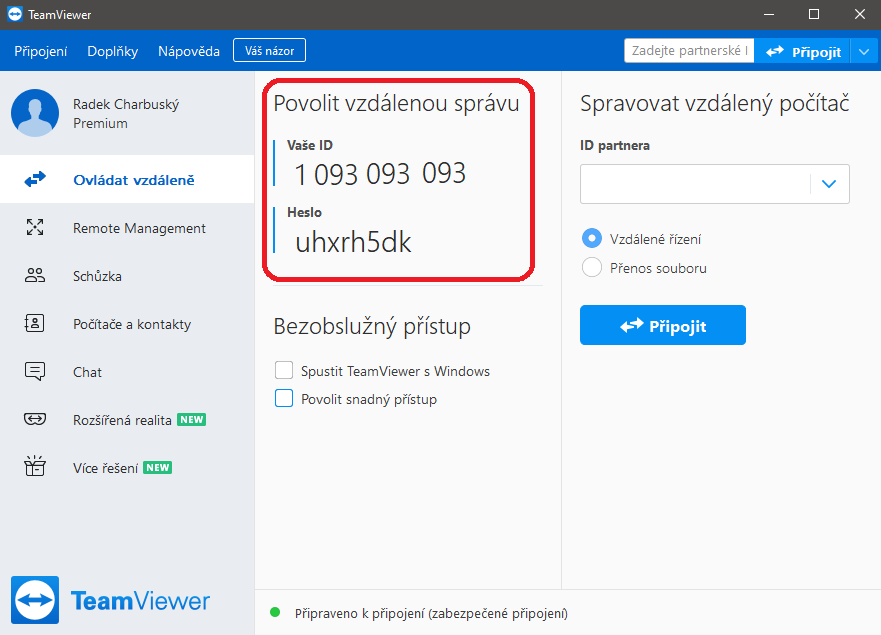
Task: Tick the Povolit snadný přístup checkbox
Action: click(x=284, y=399)
